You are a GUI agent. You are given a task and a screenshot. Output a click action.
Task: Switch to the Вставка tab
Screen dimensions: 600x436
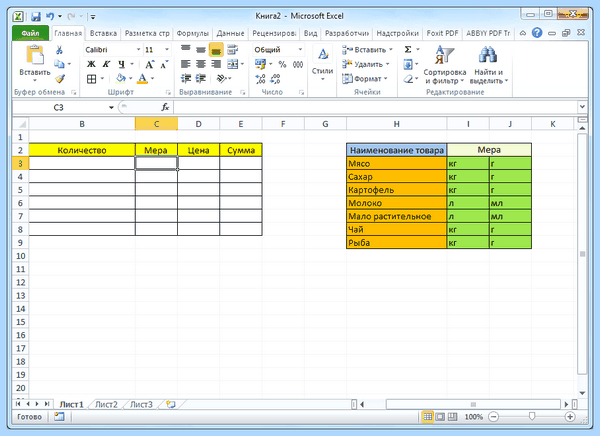click(x=103, y=33)
